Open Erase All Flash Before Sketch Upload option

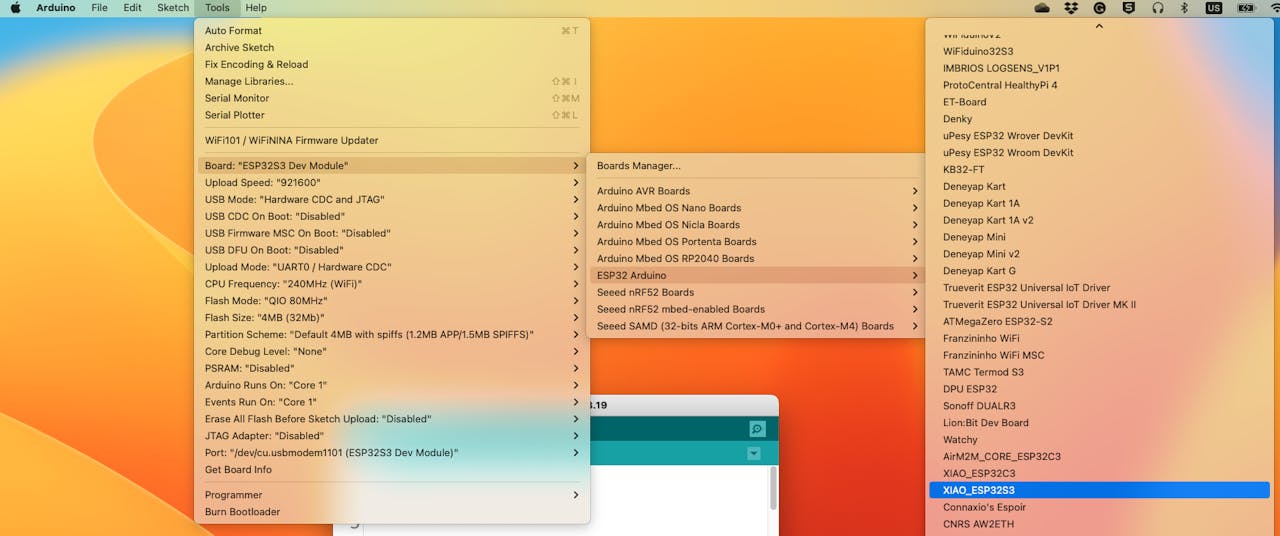coord(392,419)
